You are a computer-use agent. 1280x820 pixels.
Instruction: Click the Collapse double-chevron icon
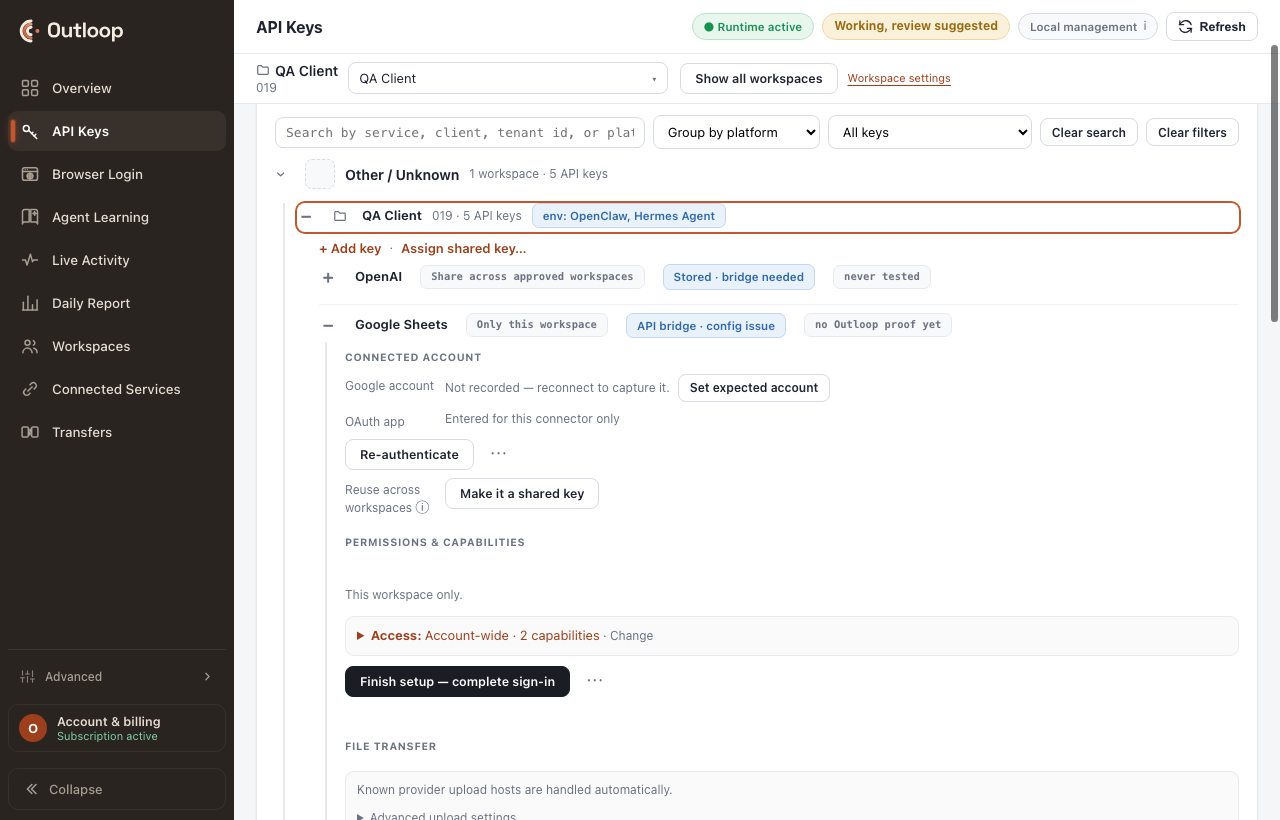pos(32,789)
